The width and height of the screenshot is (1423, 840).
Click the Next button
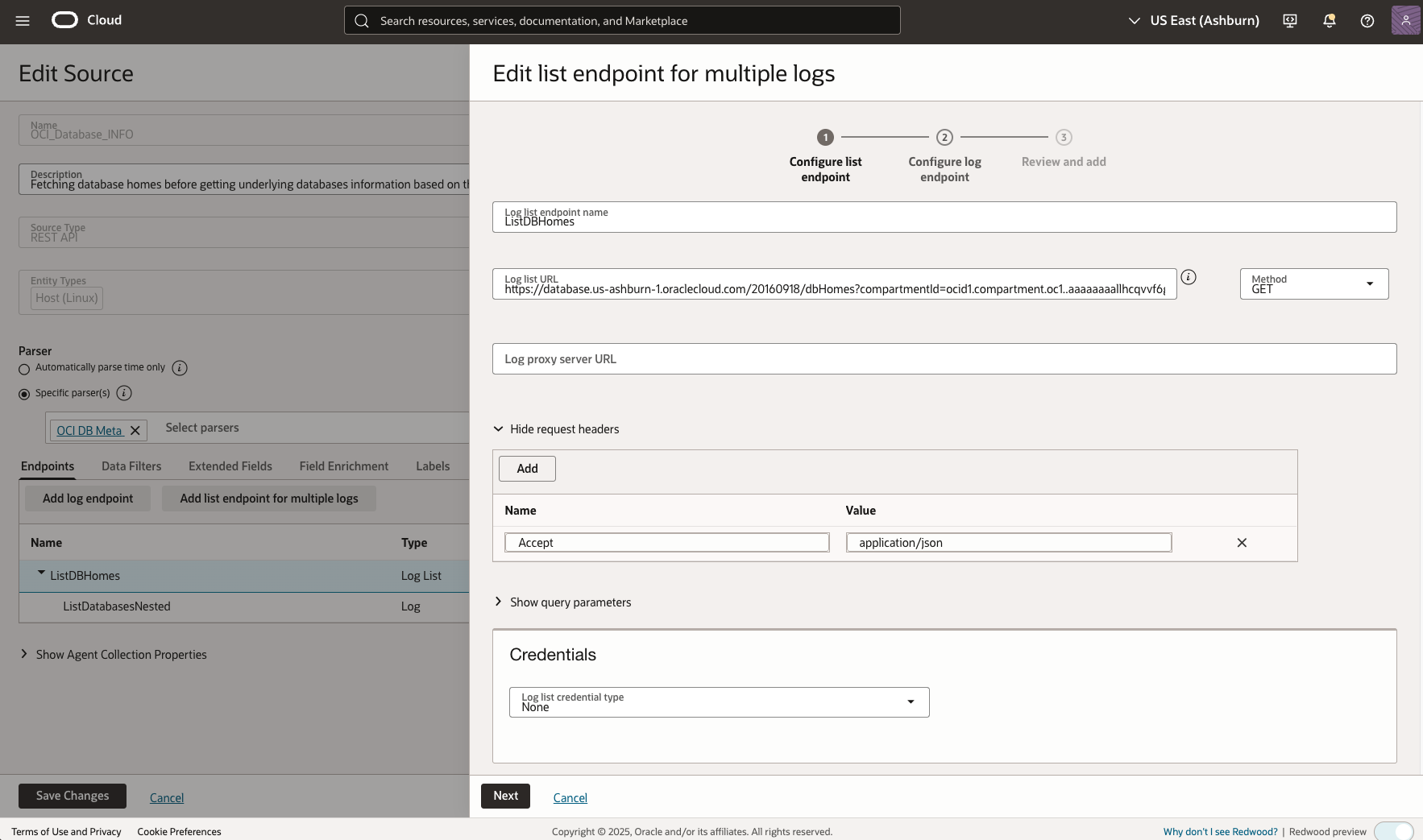(505, 796)
